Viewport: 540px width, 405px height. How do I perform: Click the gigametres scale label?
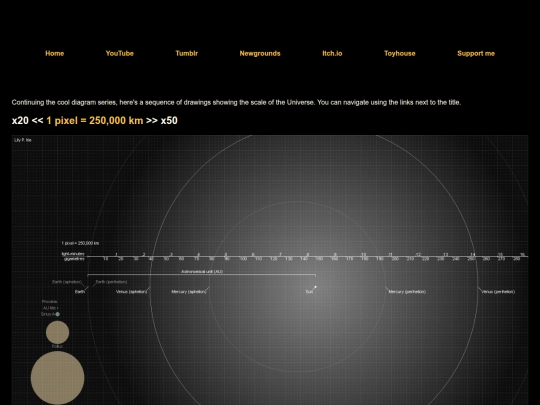[x=74, y=259]
